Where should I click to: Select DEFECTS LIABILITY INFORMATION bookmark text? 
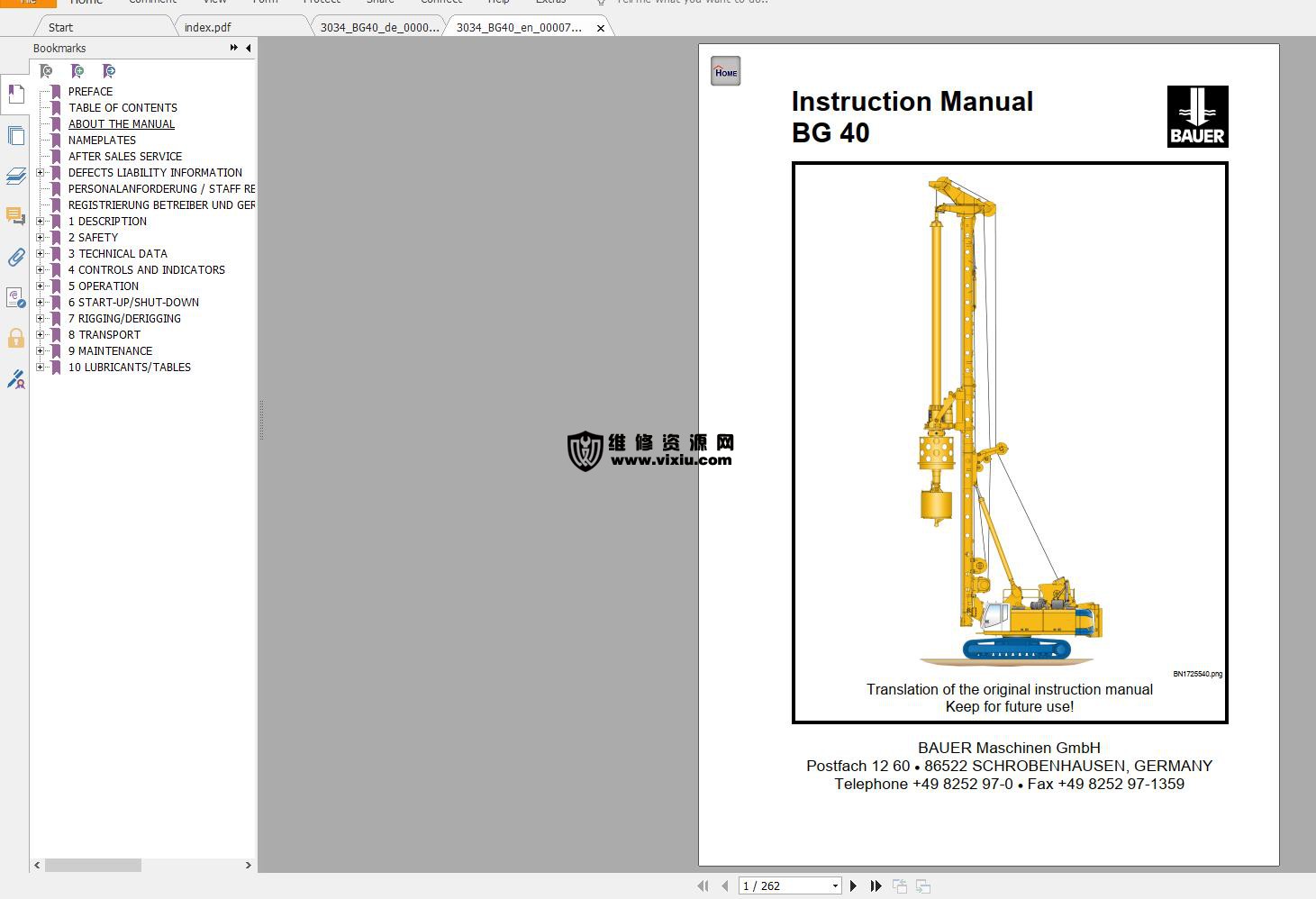point(155,172)
